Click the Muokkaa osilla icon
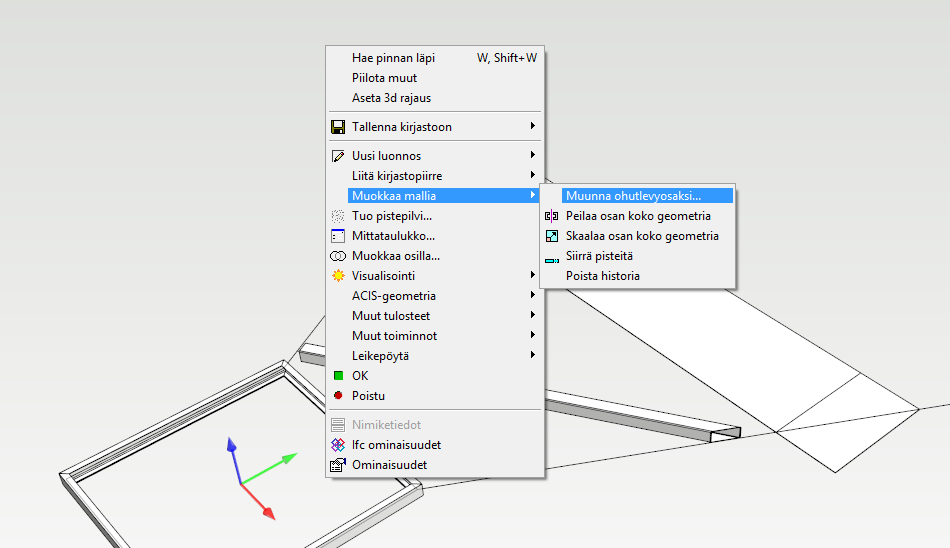The width and height of the screenshot is (950, 548). (338, 256)
